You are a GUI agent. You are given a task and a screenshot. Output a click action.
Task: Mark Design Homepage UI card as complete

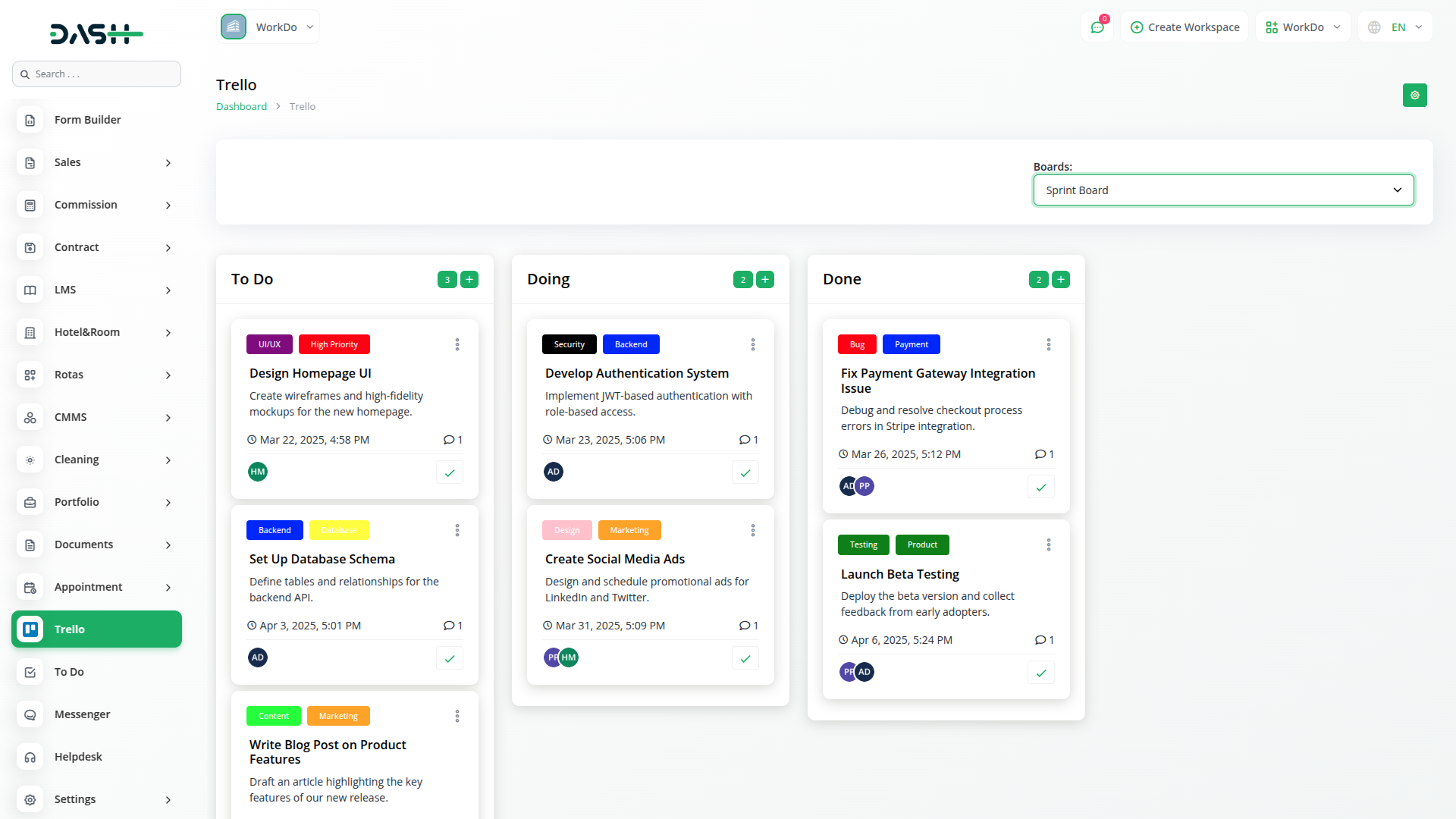click(450, 472)
